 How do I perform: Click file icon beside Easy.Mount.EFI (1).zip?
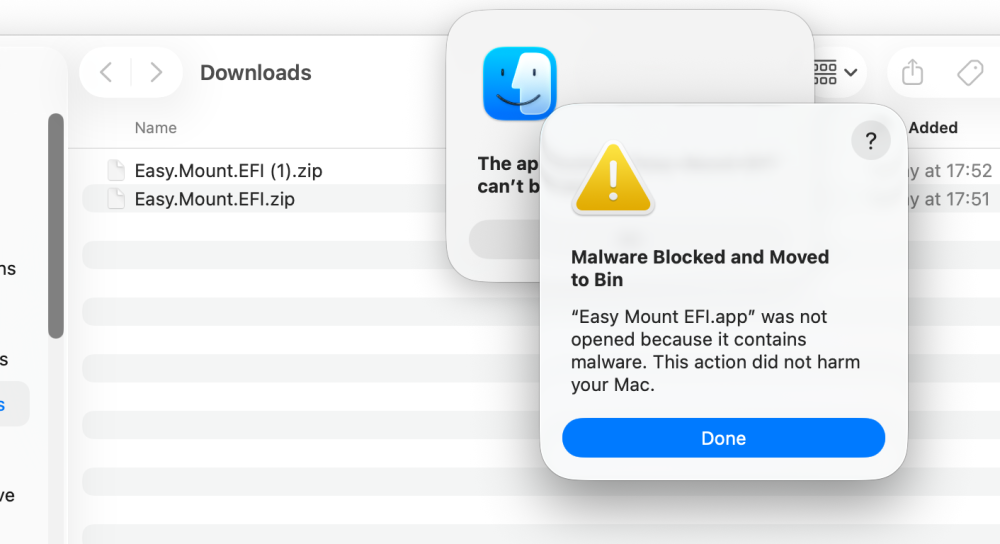tap(116, 170)
